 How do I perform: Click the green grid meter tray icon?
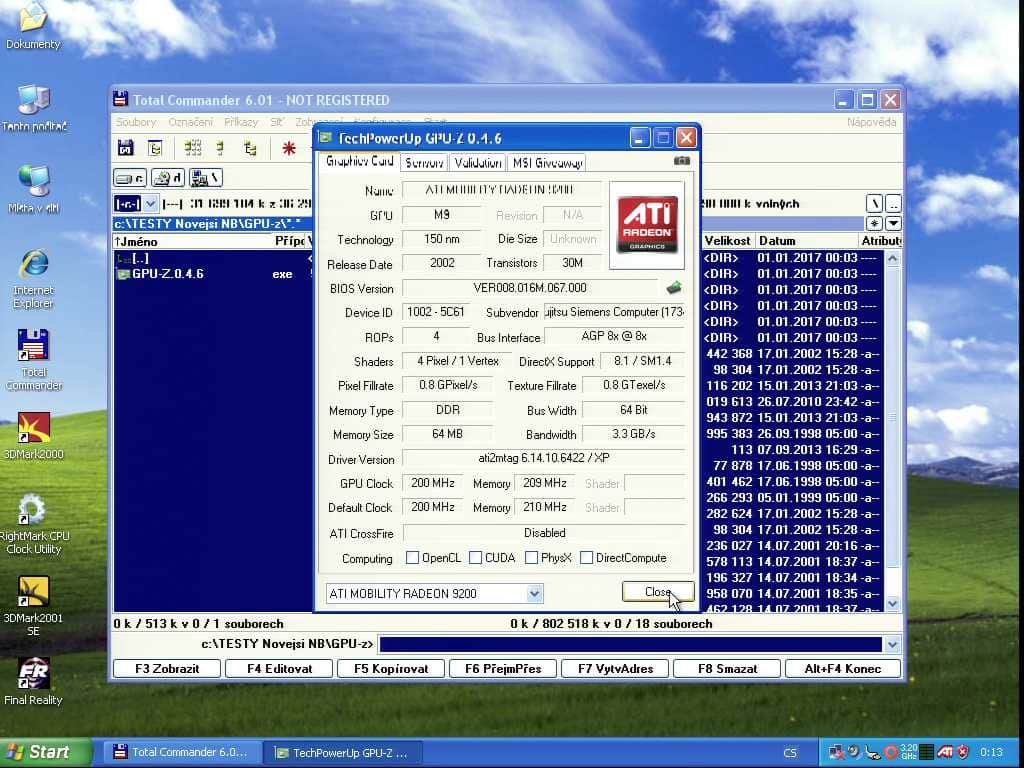(x=926, y=752)
